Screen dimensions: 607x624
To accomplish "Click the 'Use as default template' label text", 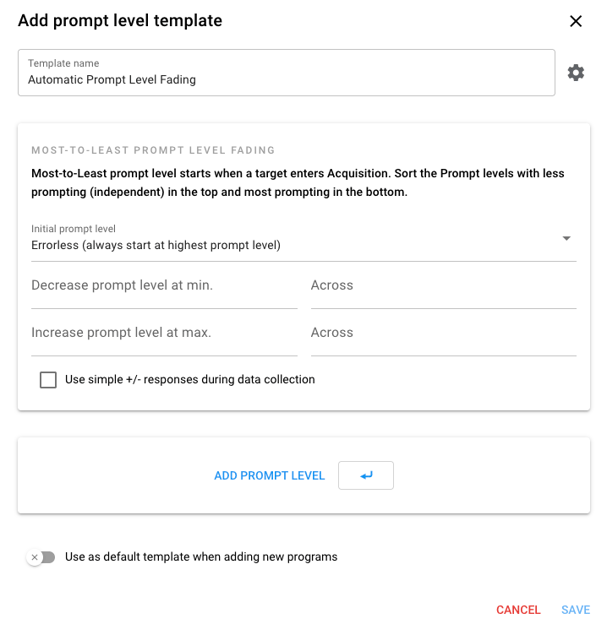I will [201, 557].
